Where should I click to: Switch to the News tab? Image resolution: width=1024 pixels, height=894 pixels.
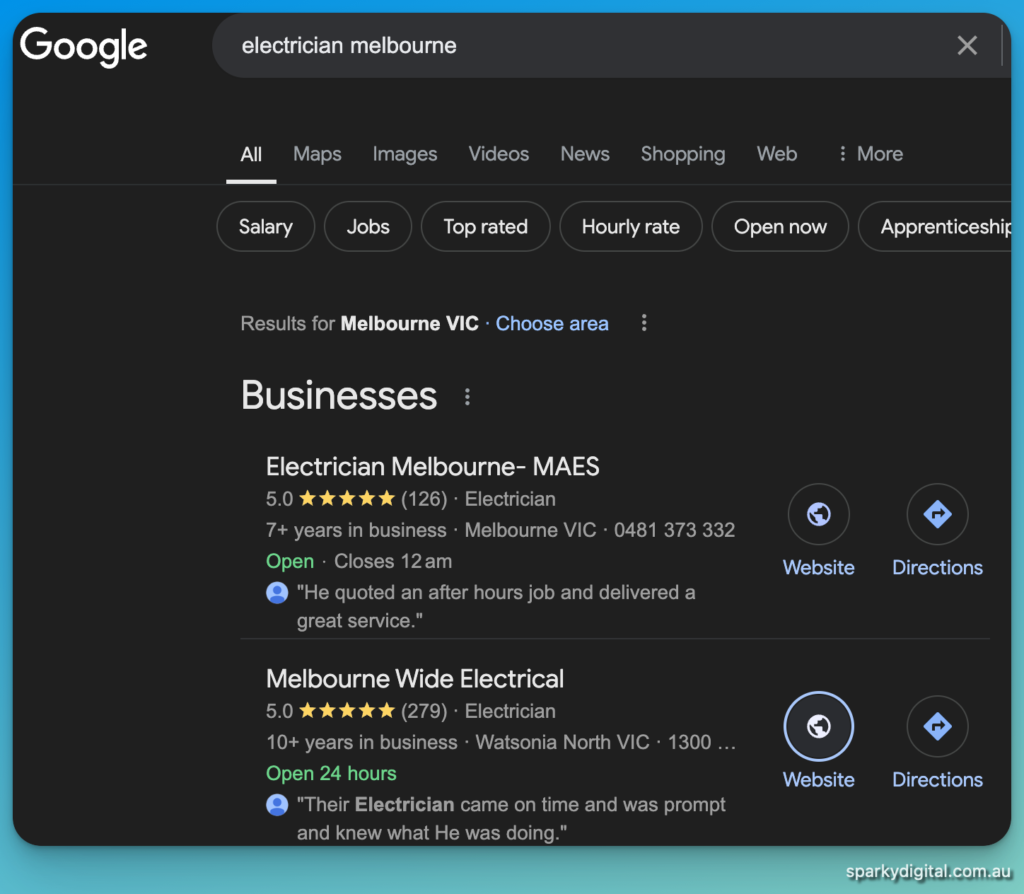tap(584, 154)
